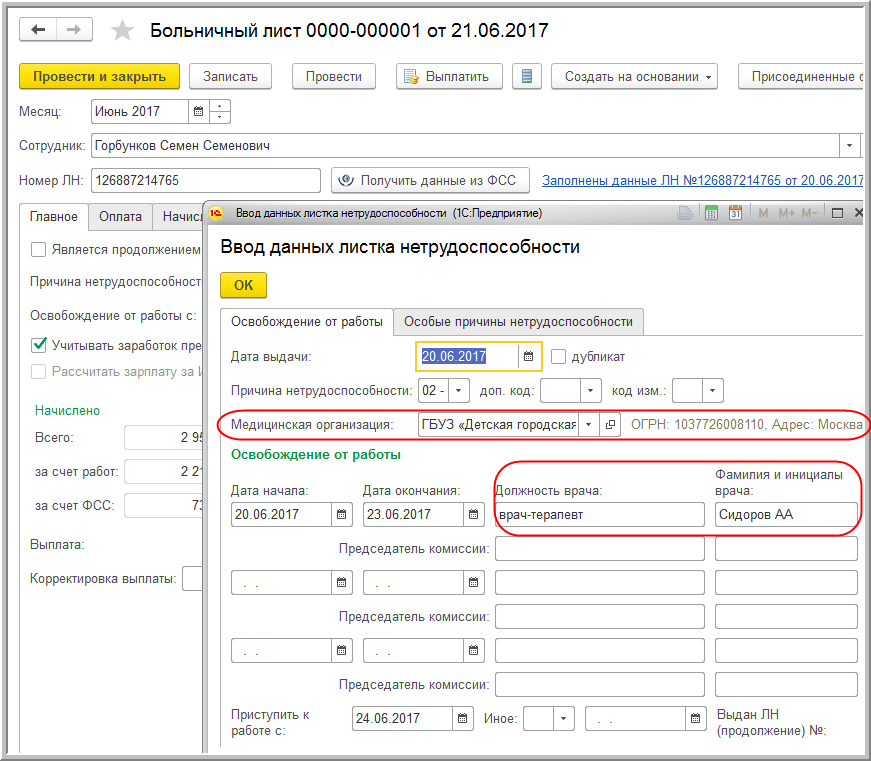
Task: Open calendar icon in dialog title bar
Action: pos(735,213)
